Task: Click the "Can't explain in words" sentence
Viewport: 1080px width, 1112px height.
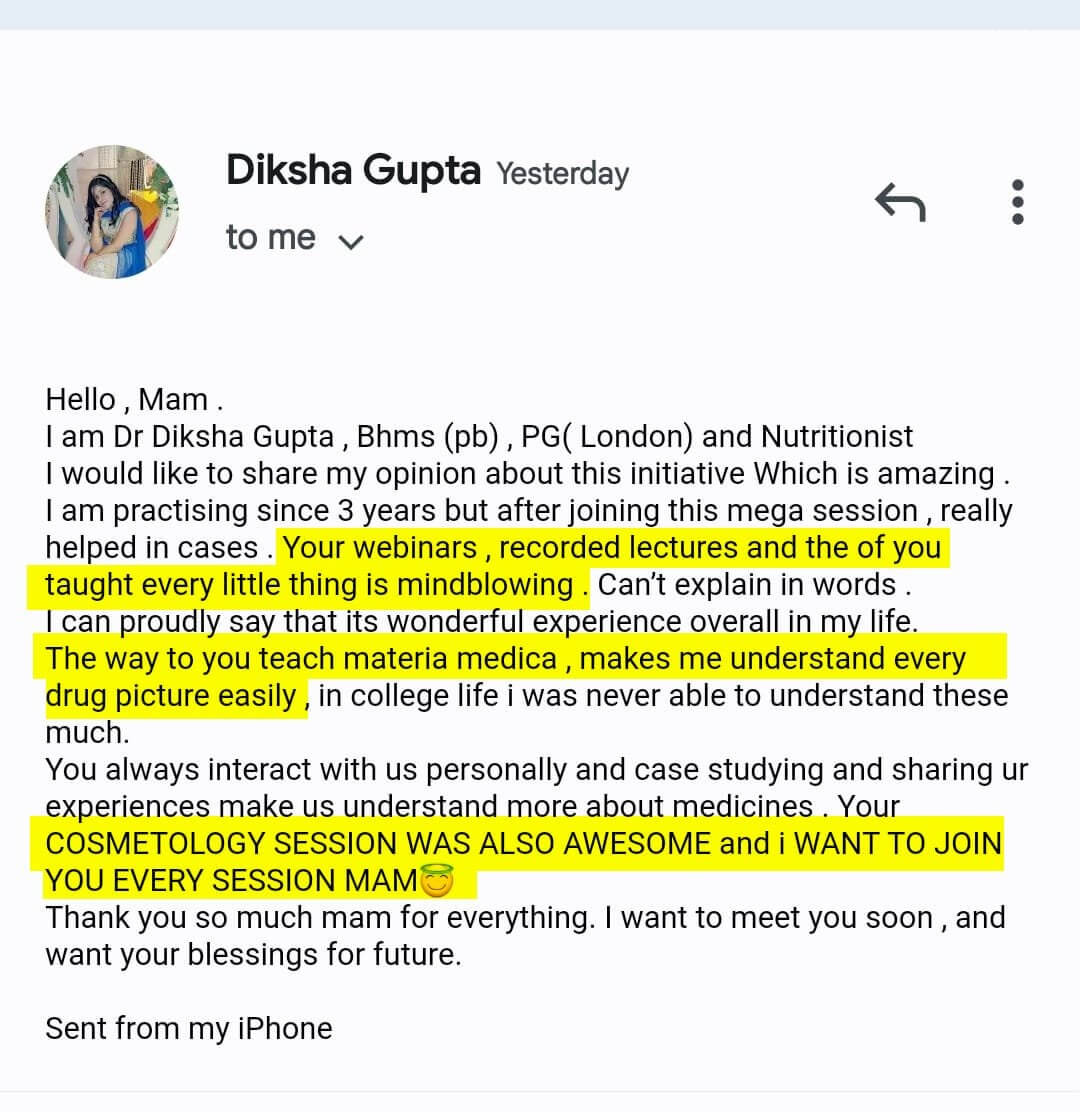Action: pyautogui.click(x=753, y=585)
